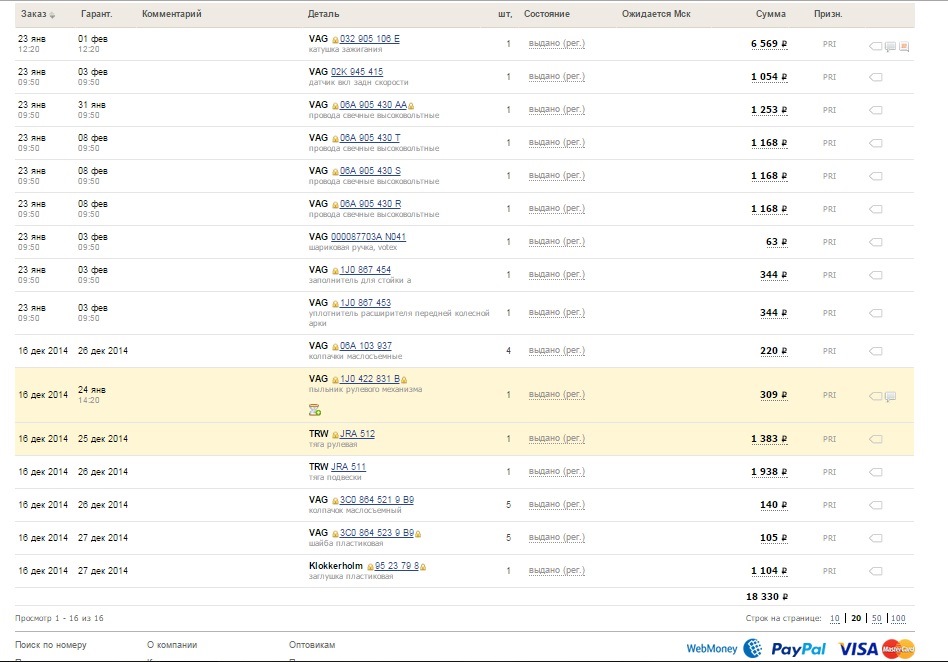Click the 1 938 ₽ sum
Image resolution: width=948 pixels, height=662 pixels.
[x=769, y=472]
